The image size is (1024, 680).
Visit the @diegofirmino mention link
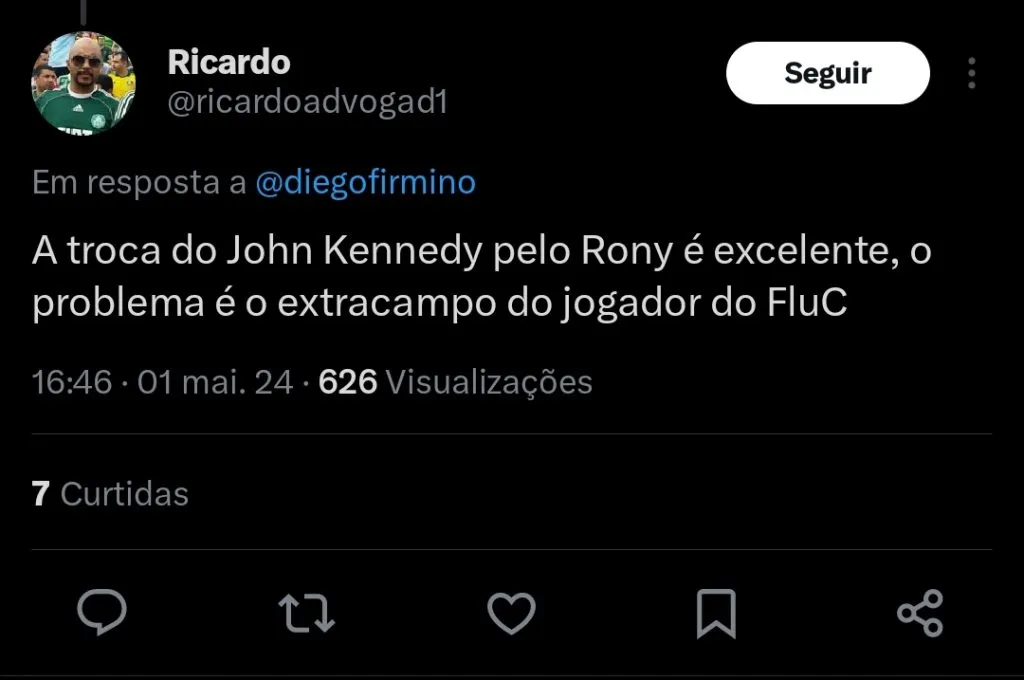366,183
